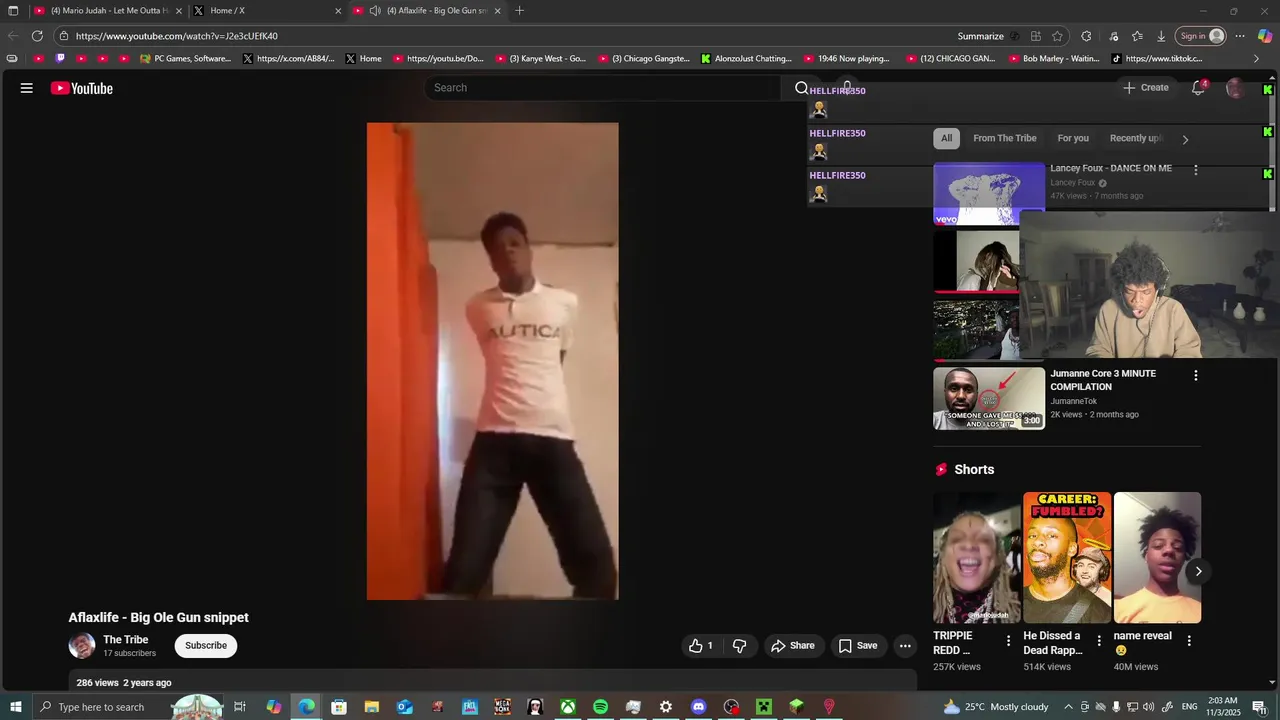Viewport: 1280px width, 720px height.
Task: Open Edge tab actions menu icon
Action: click(13, 11)
